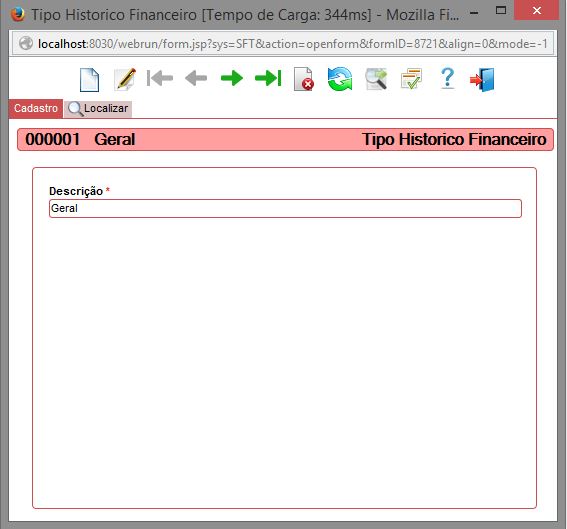Switch to the Cadastro tab
567x529 pixels.
36,108
